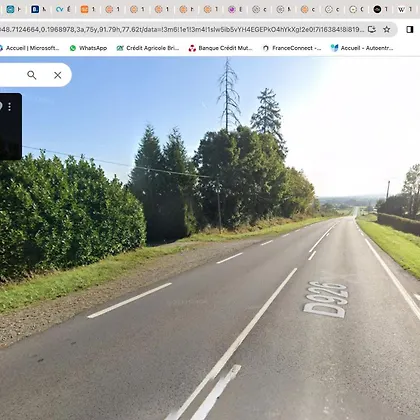Click the D926 road marking in Street View
This screenshot has width=420, height=420.
326,300
